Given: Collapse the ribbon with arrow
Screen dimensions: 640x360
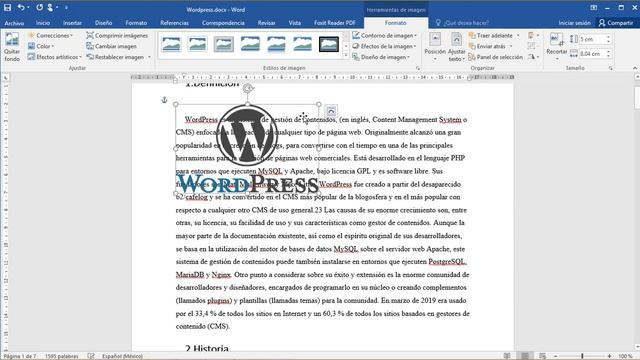Looking at the screenshot, I should [635, 68].
